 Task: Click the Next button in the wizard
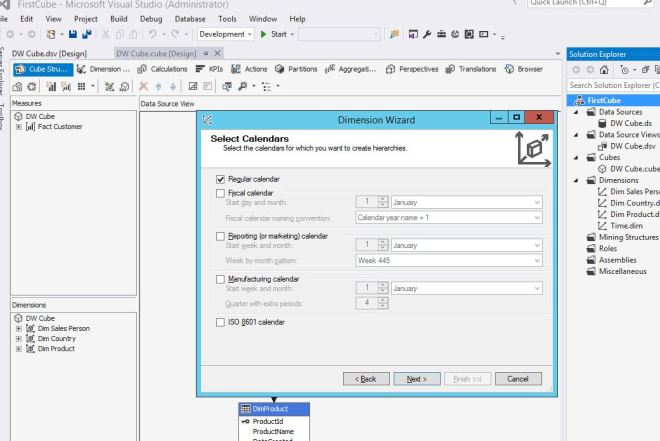(x=417, y=379)
